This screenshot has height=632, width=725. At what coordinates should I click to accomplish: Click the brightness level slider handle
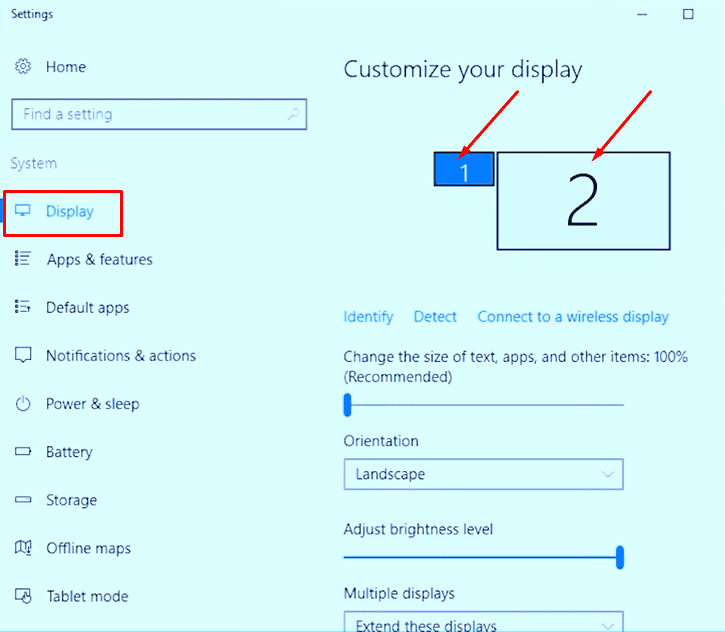[620, 557]
